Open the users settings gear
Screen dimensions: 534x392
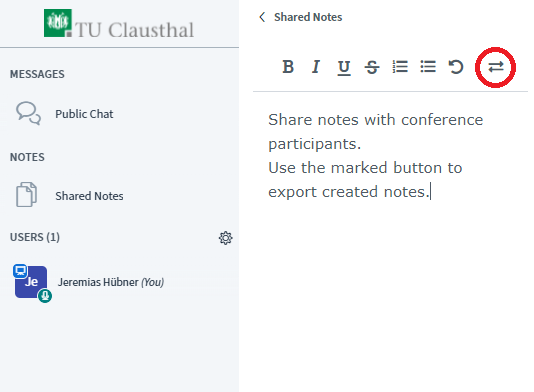click(x=225, y=238)
